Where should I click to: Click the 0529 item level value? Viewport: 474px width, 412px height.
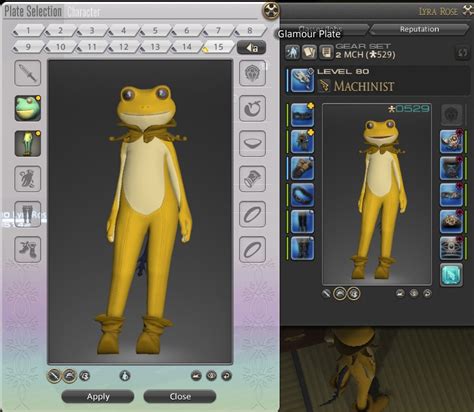click(x=412, y=109)
